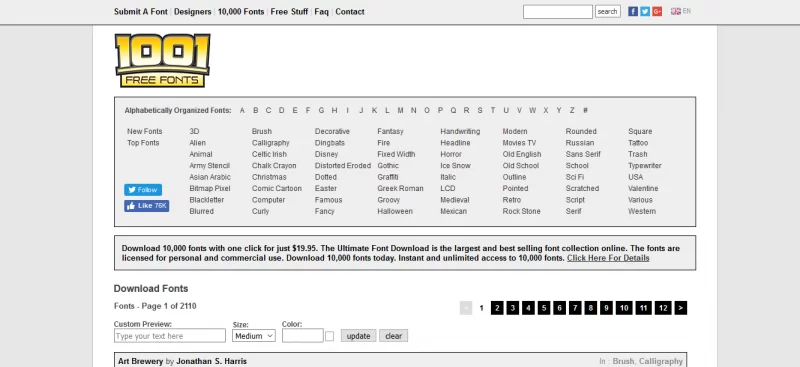Open the Western font category
800x367 pixels.
coord(642,211)
